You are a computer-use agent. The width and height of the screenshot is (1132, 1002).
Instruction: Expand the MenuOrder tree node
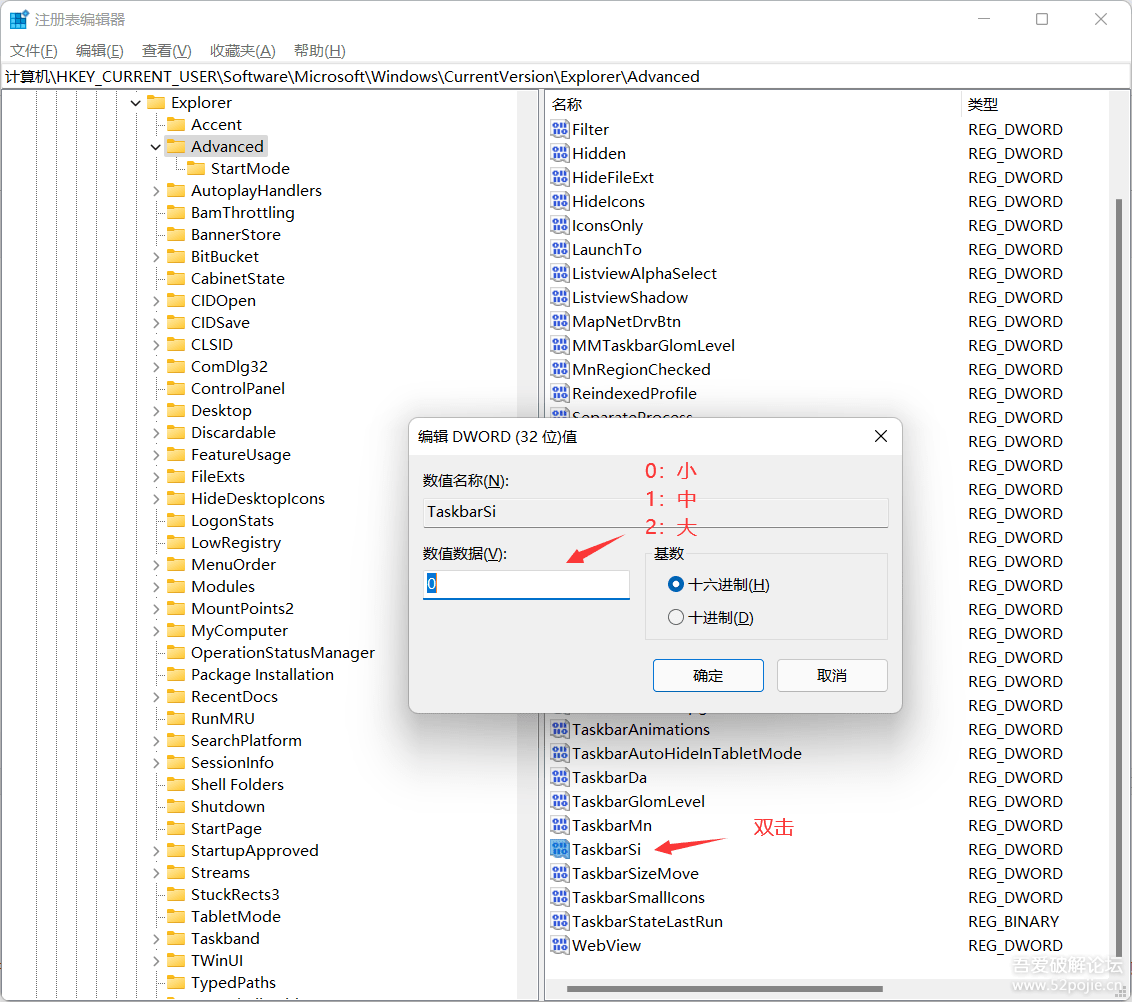[x=156, y=565]
